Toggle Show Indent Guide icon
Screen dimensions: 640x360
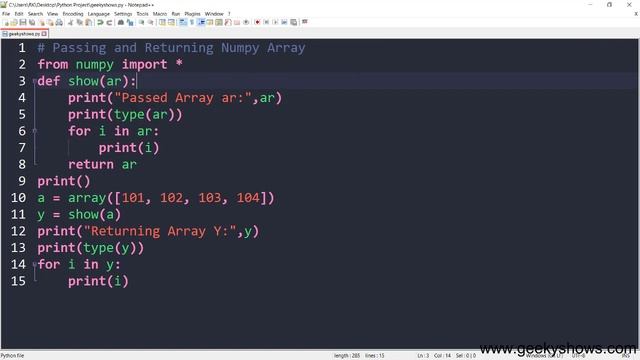201,22
